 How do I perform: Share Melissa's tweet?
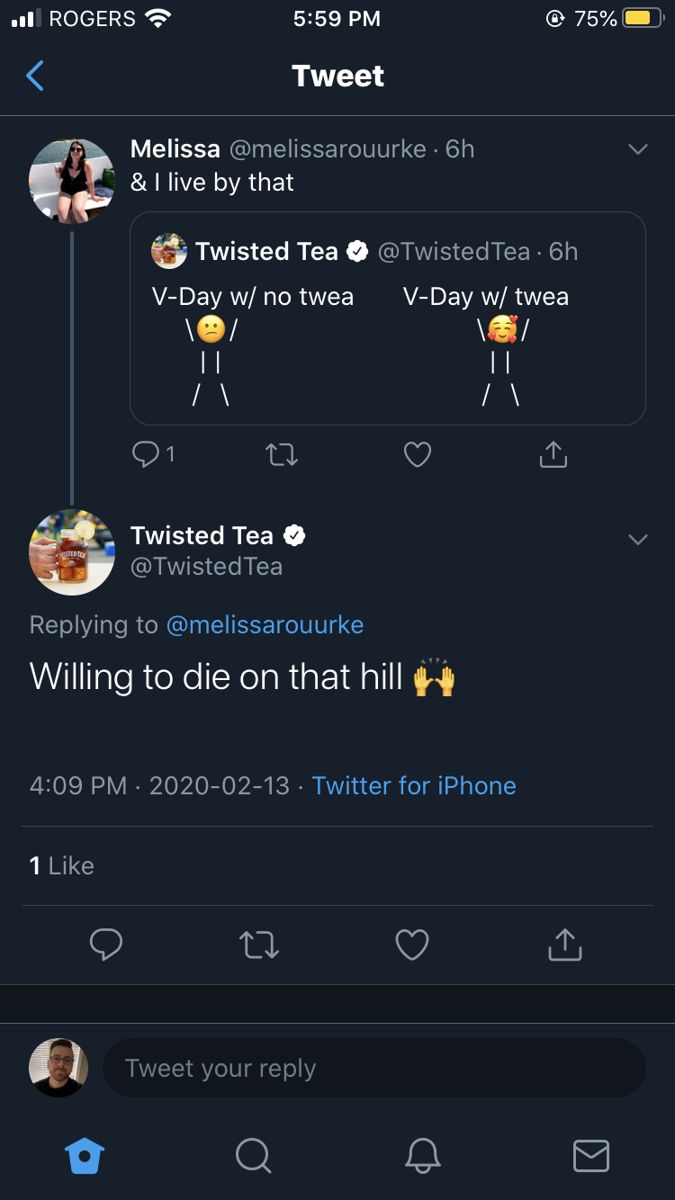pos(553,454)
